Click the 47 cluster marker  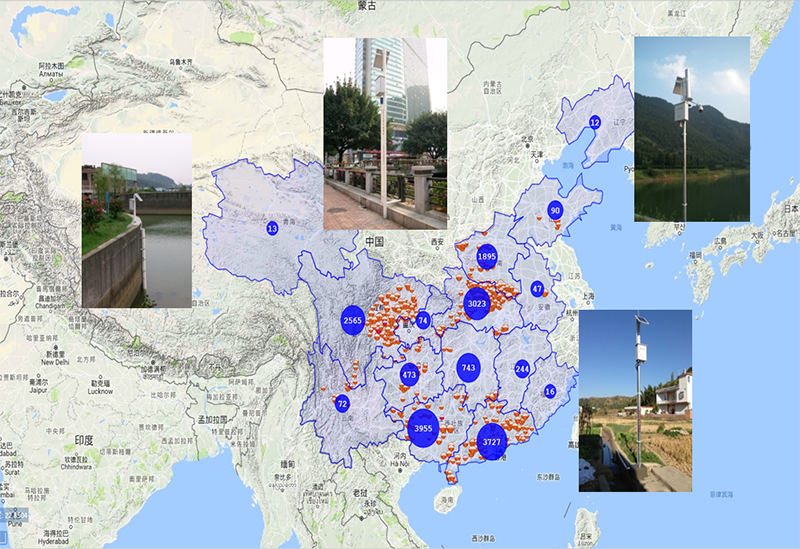click(x=537, y=289)
